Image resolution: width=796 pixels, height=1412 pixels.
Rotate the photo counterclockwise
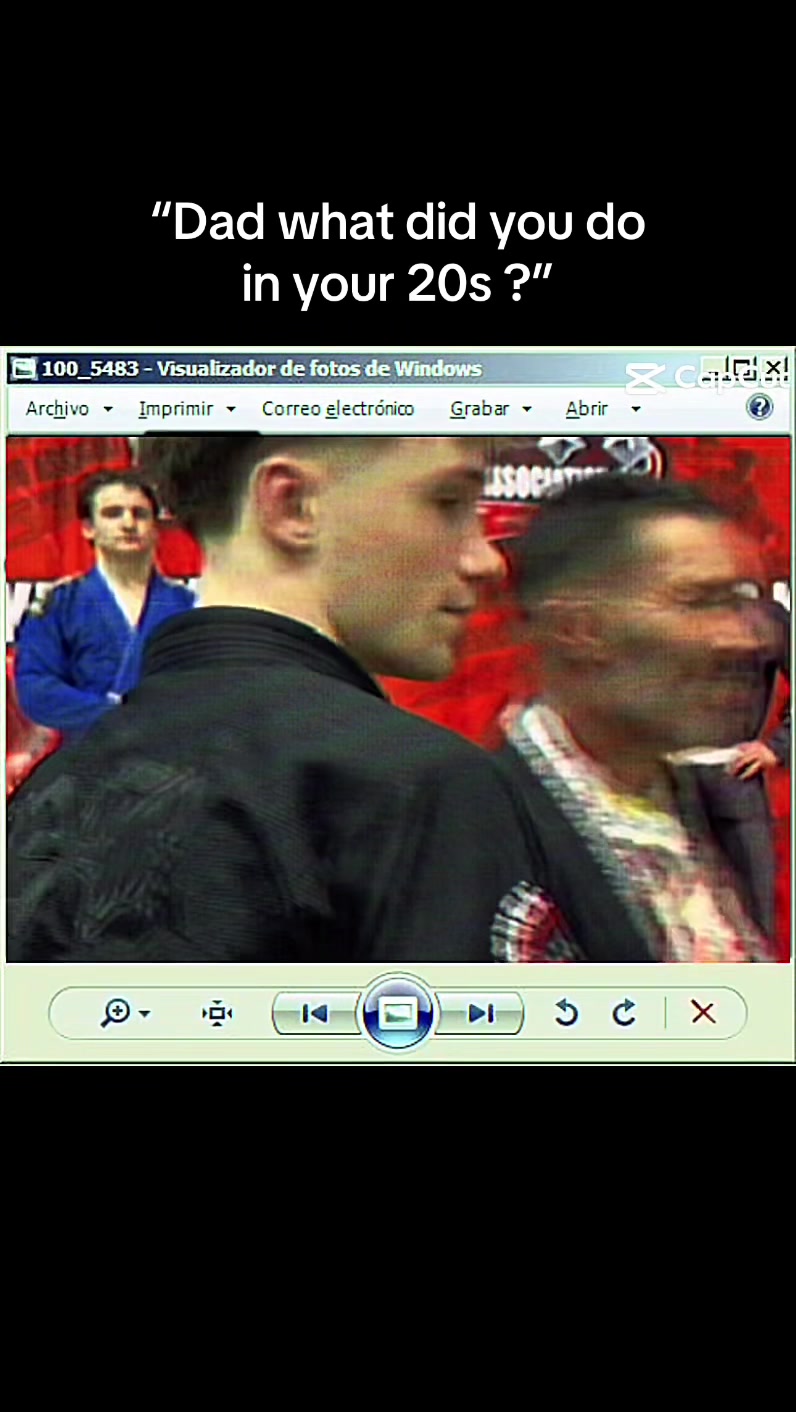coord(566,1014)
